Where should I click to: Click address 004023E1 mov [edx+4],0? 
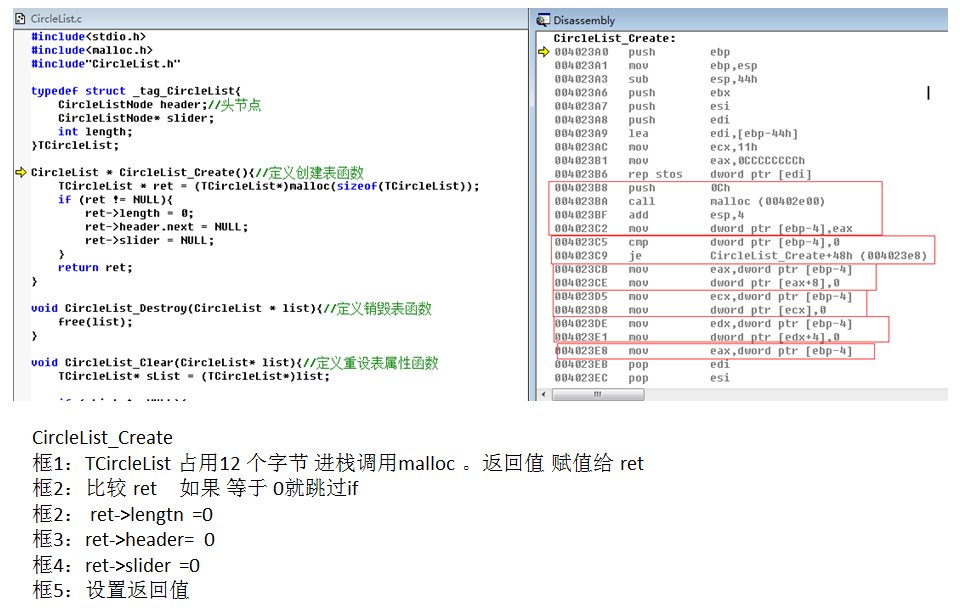(697, 337)
